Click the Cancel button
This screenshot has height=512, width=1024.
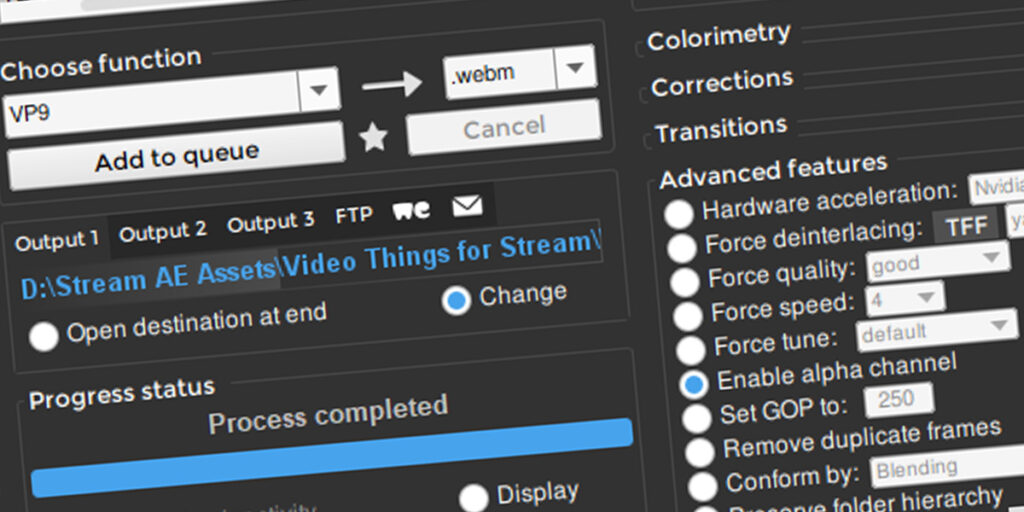(x=504, y=127)
